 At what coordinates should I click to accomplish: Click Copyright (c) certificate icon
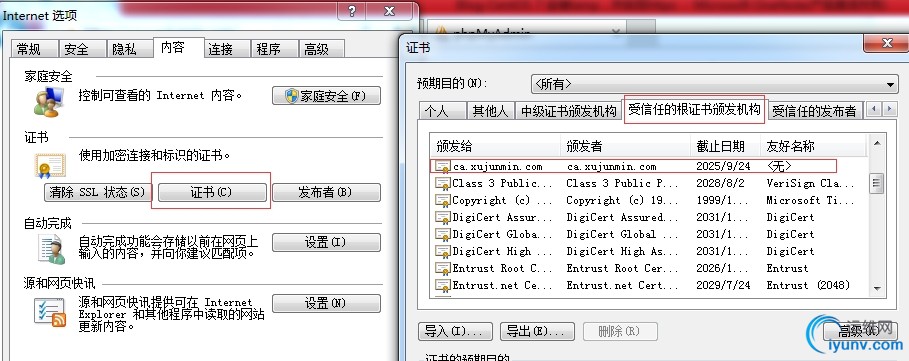[443, 200]
